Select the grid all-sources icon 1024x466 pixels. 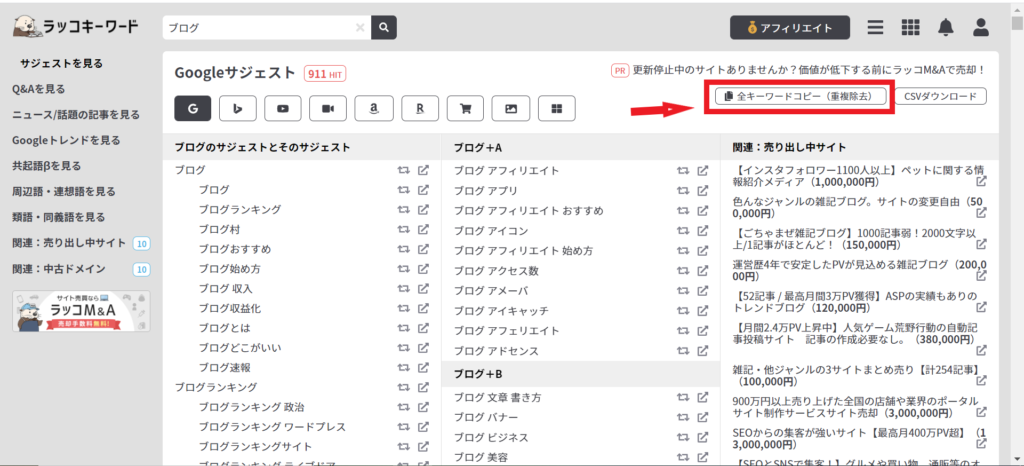(556, 108)
